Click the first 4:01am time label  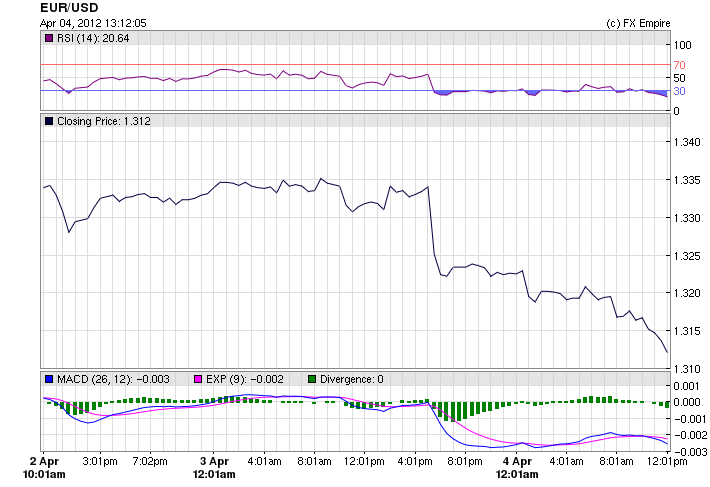pos(264,462)
